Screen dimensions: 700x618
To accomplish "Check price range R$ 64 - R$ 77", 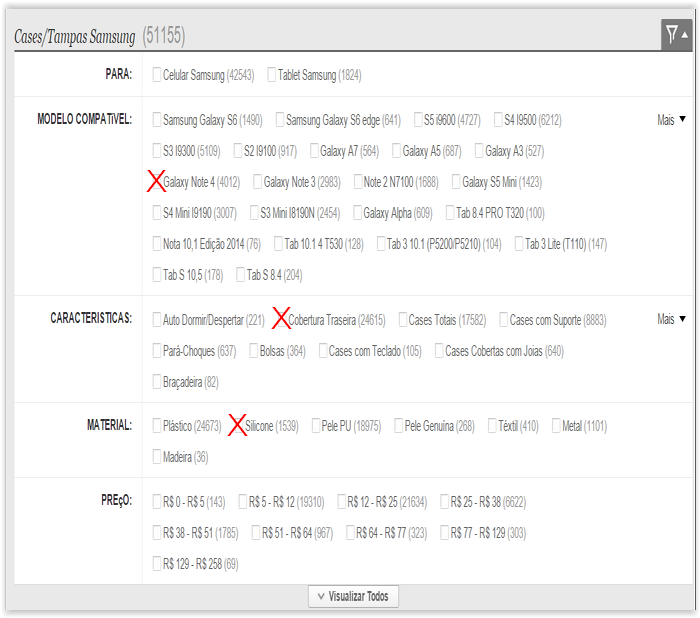I will [x=350, y=533].
